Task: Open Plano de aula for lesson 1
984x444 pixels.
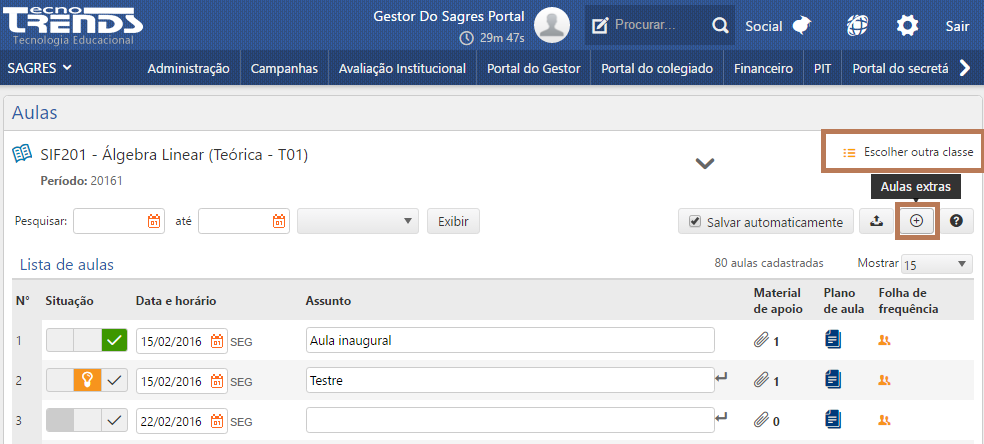Action: (x=833, y=341)
